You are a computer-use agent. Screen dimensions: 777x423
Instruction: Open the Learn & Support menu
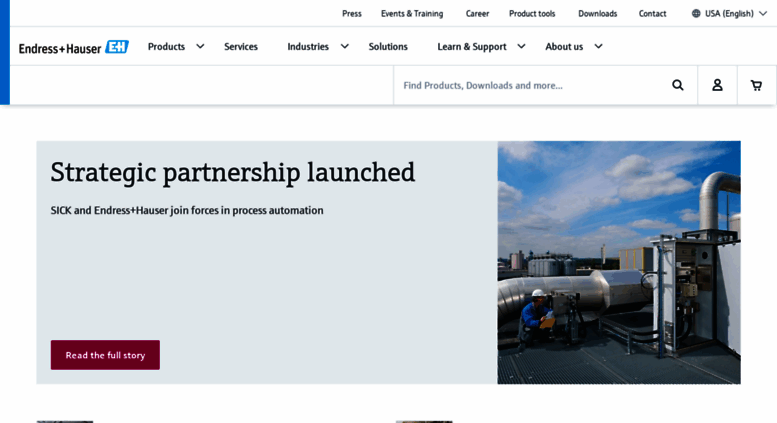click(472, 47)
